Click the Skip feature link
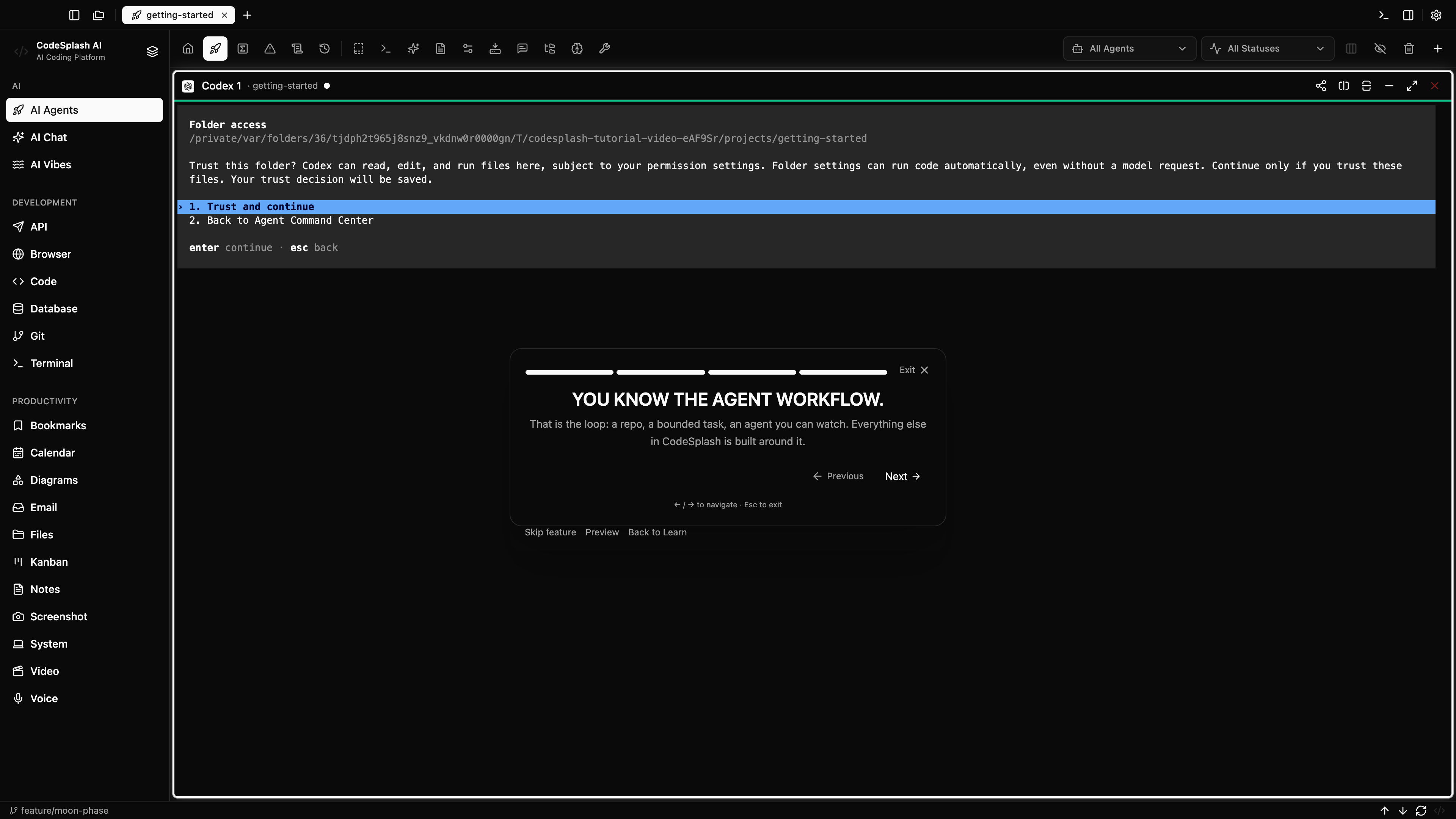Image resolution: width=1456 pixels, height=819 pixels. (550, 532)
